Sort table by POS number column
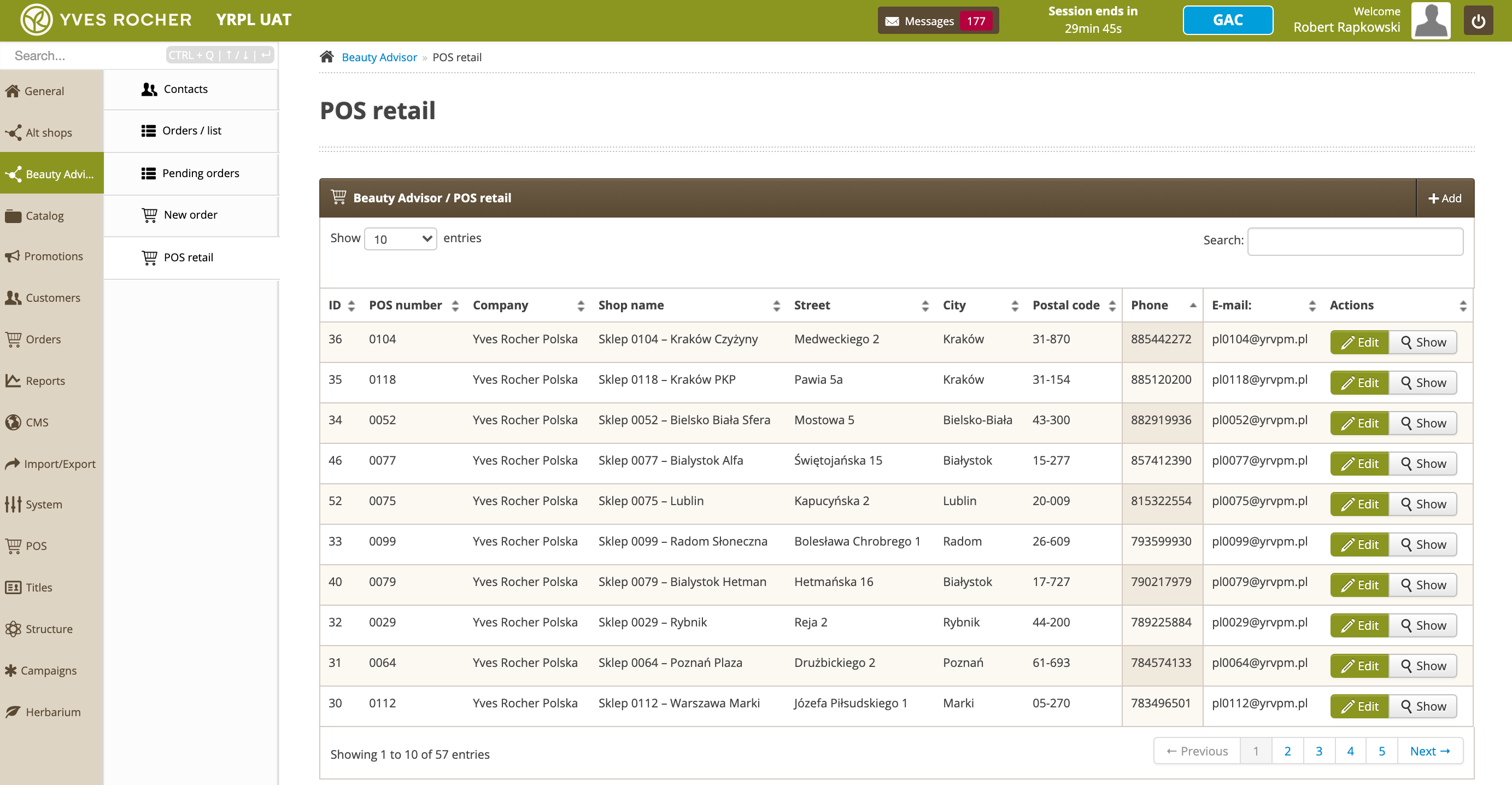 coord(413,306)
